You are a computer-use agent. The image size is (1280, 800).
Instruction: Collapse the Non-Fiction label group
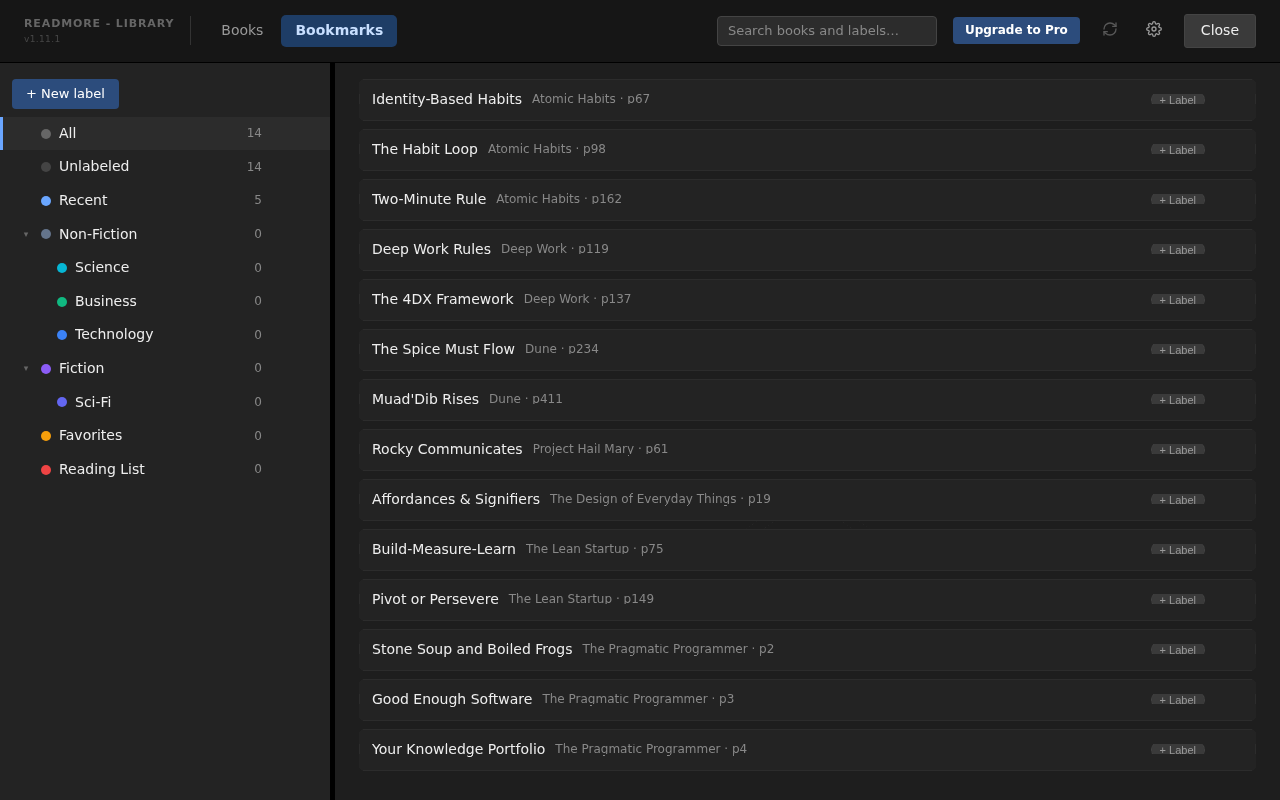26,234
